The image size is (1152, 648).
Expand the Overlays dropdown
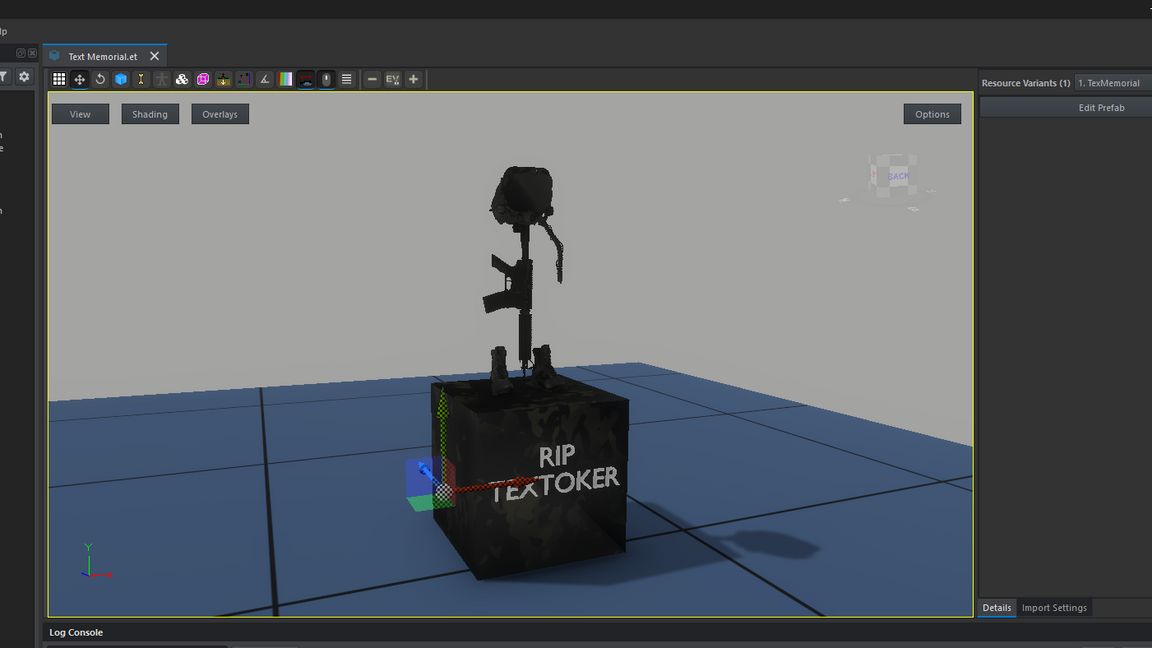coord(220,114)
